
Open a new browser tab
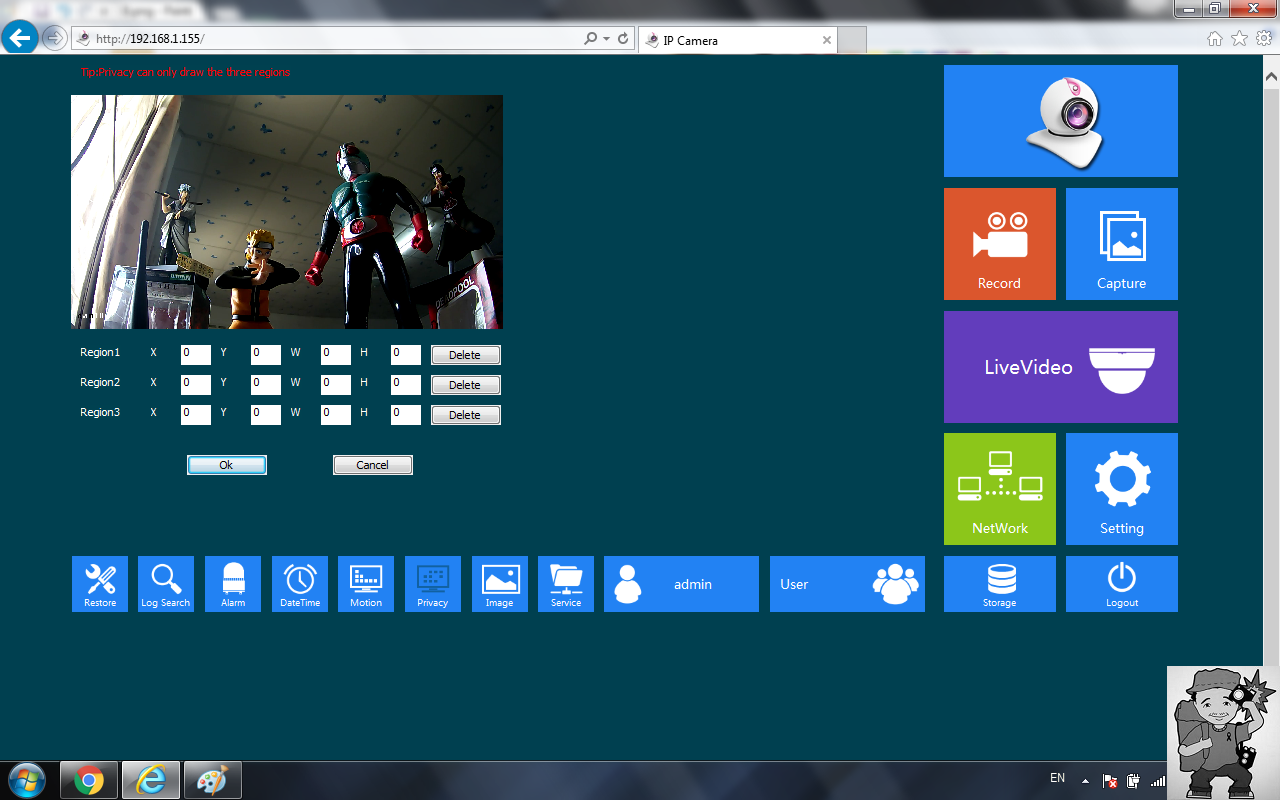pos(852,41)
